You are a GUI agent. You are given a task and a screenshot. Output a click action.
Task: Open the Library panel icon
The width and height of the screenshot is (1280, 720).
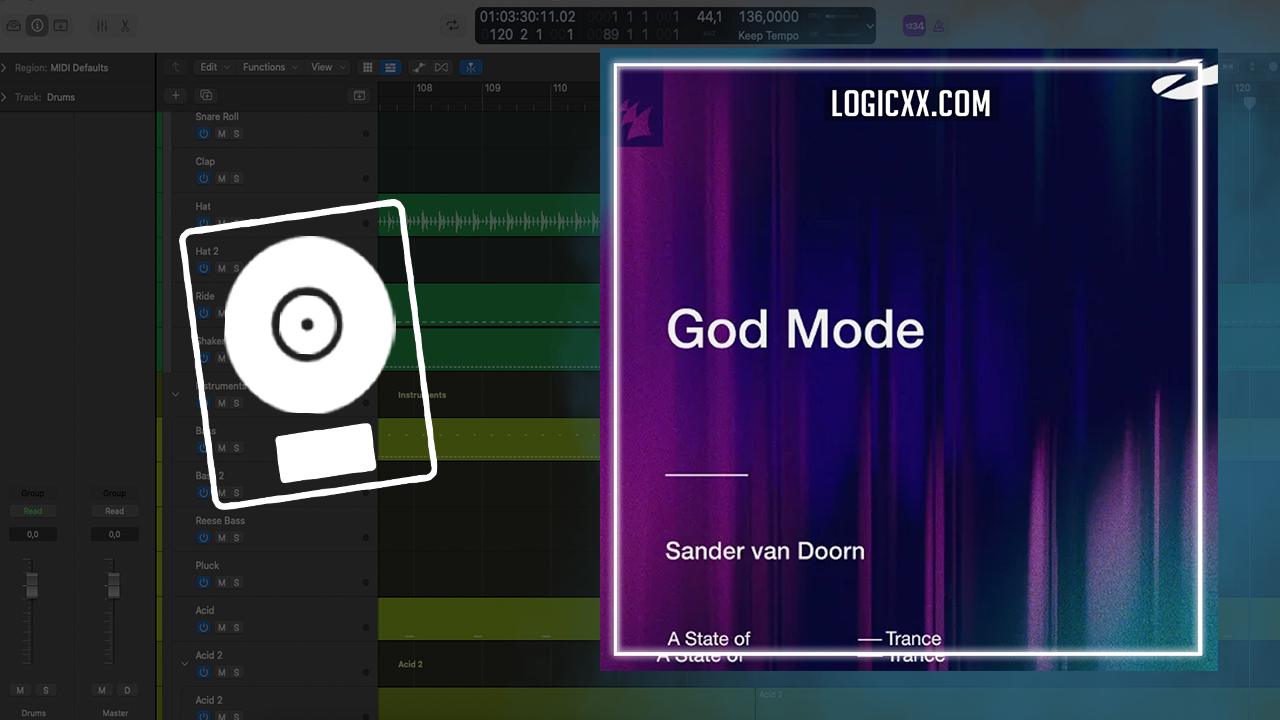pos(15,25)
